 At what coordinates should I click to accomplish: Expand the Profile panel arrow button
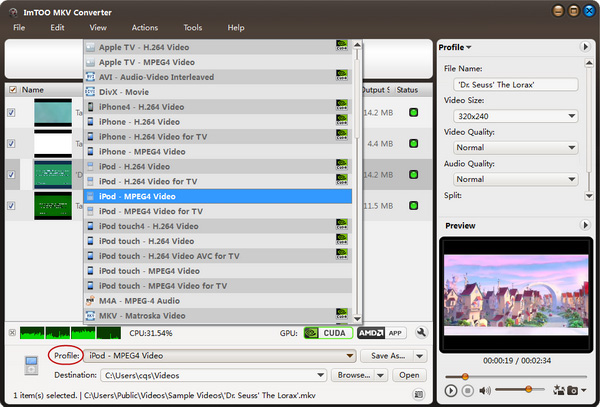pyautogui.click(x=585, y=47)
